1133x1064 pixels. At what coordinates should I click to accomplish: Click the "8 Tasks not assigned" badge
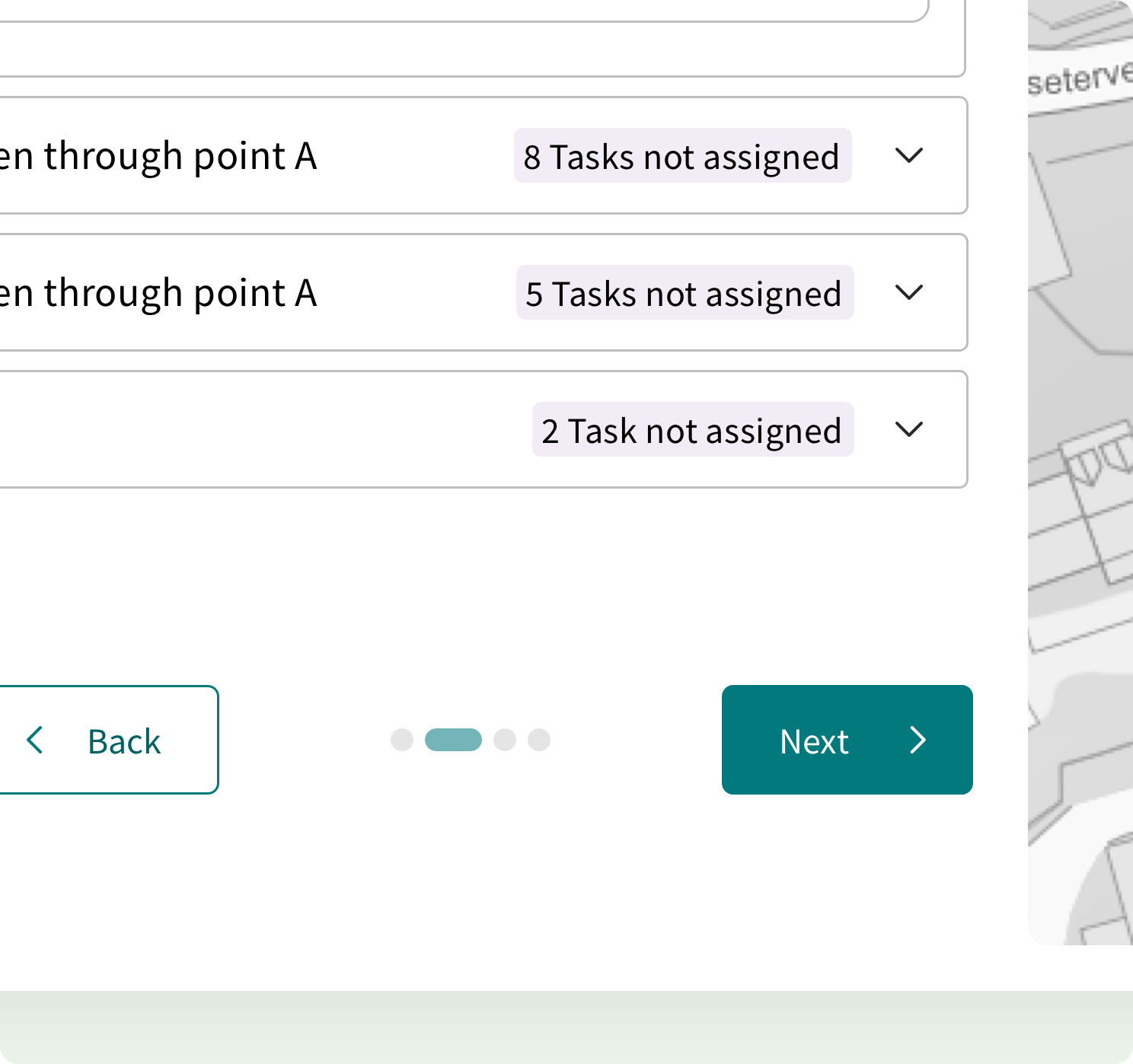[682, 156]
